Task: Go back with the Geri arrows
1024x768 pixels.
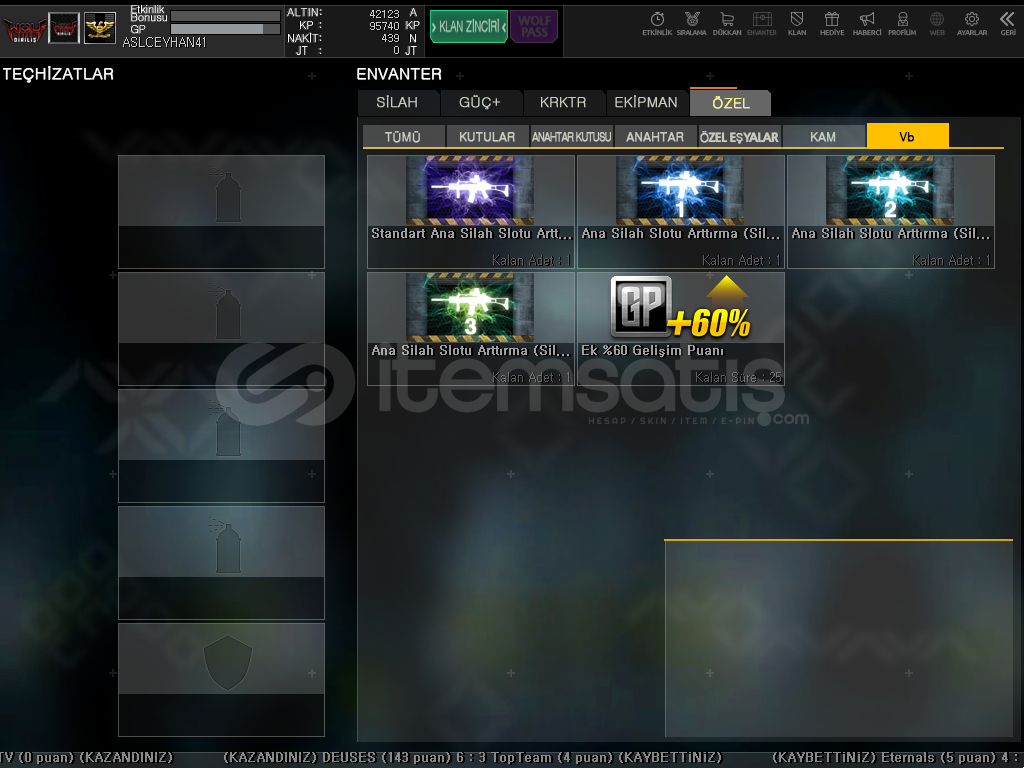Action: (1008, 24)
